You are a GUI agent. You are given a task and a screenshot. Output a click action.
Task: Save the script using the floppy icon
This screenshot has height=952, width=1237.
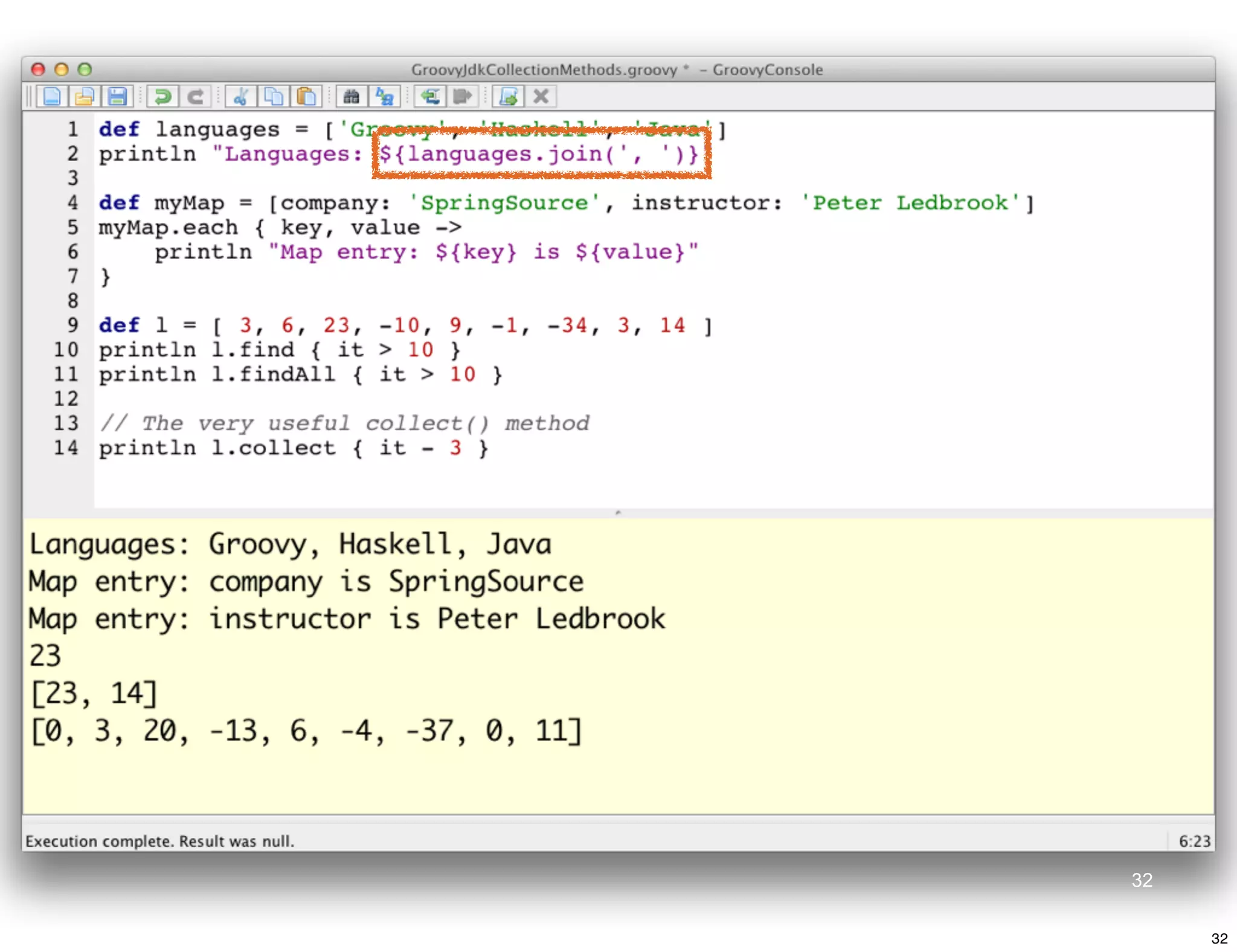tap(117, 97)
